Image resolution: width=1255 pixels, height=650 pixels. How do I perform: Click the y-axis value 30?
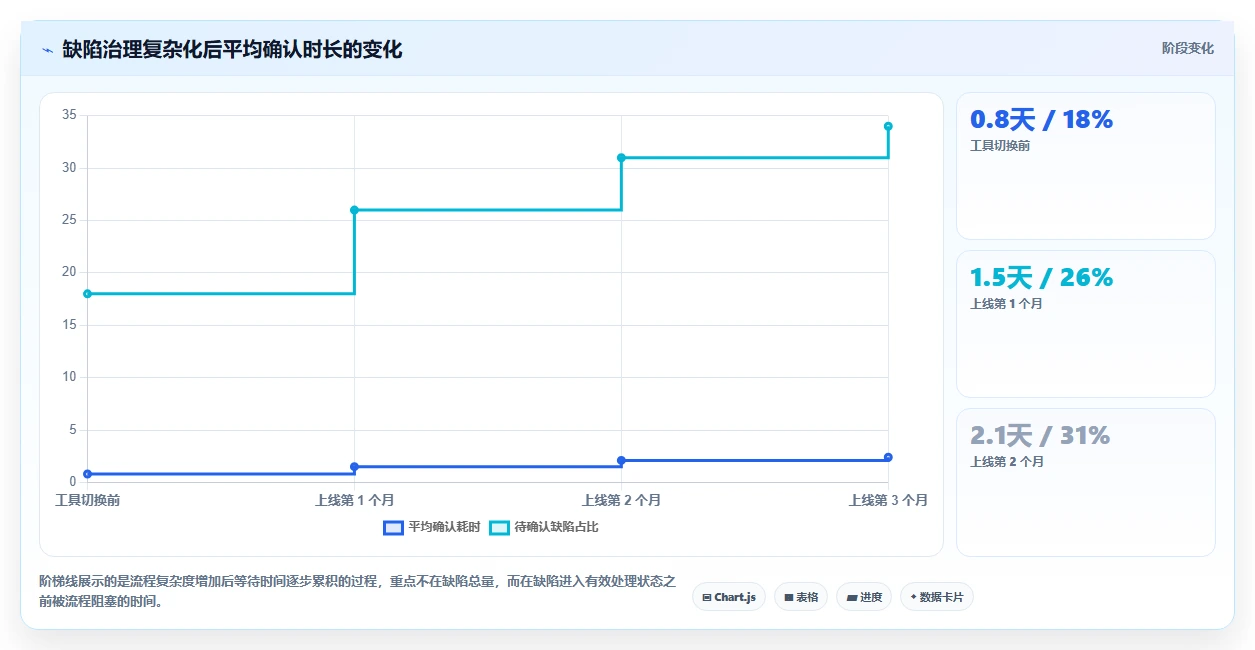pyautogui.click(x=70, y=167)
